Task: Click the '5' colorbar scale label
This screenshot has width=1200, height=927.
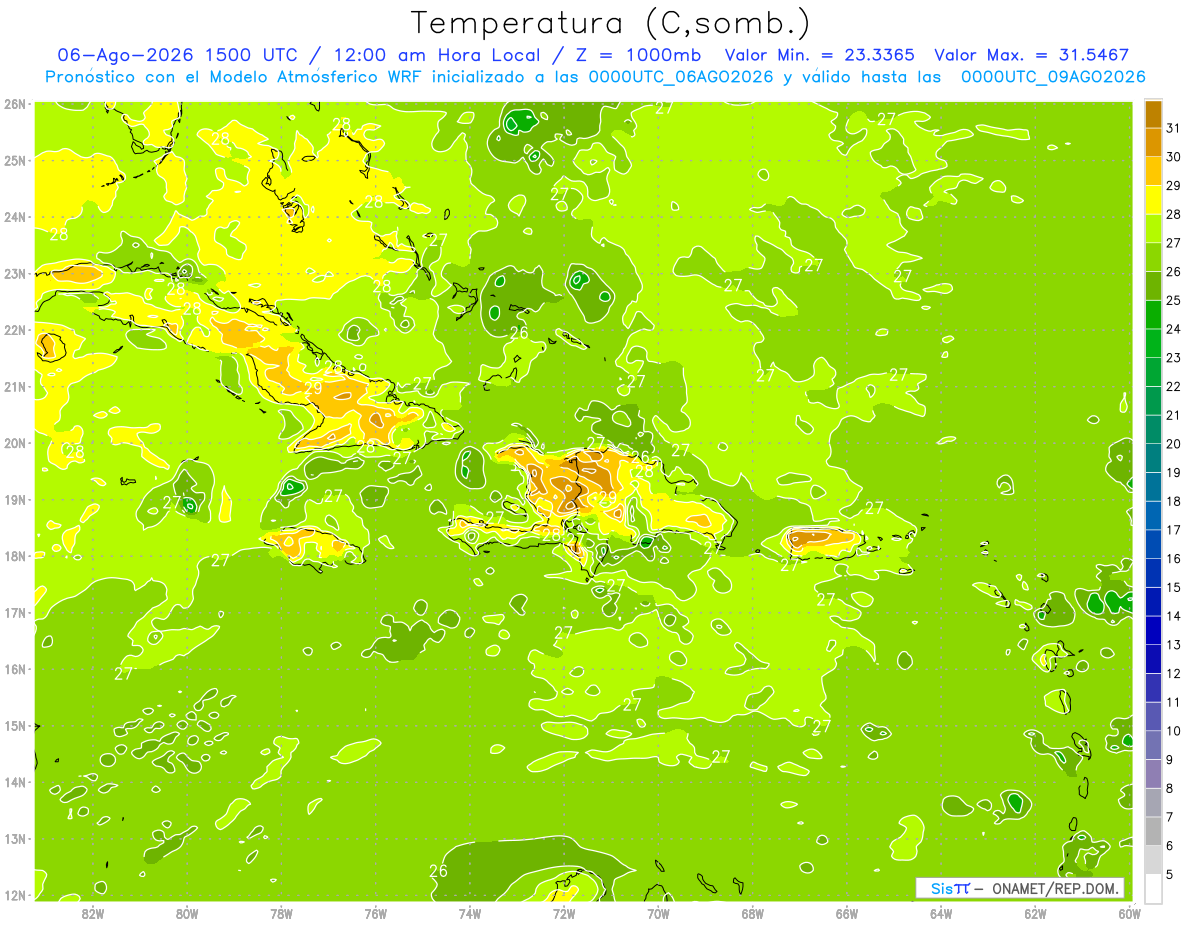Action: (1171, 874)
